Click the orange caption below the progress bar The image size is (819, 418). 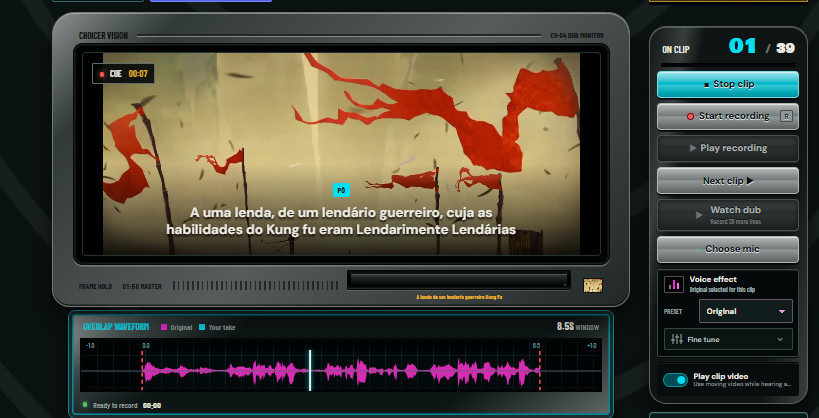coord(459,297)
